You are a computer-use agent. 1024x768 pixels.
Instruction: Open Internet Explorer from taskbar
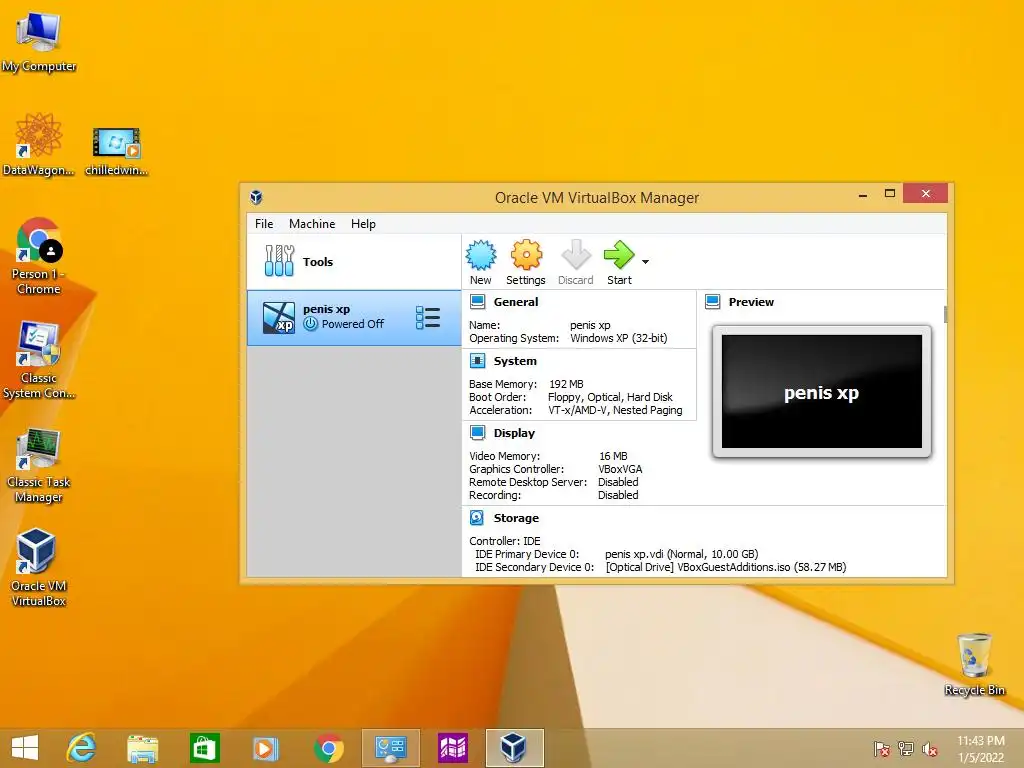click(82, 748)
